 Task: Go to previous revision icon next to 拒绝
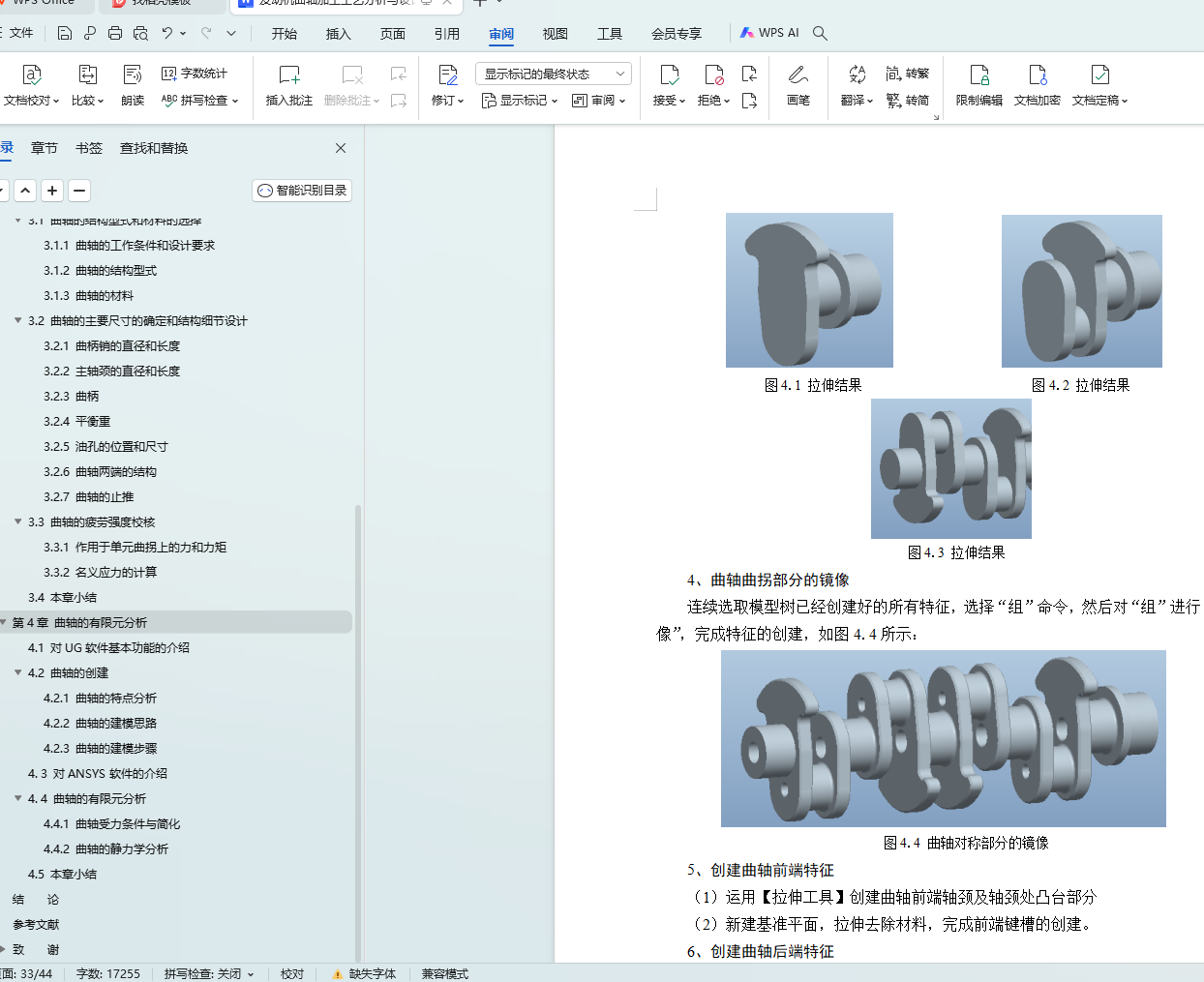[749, 74]
